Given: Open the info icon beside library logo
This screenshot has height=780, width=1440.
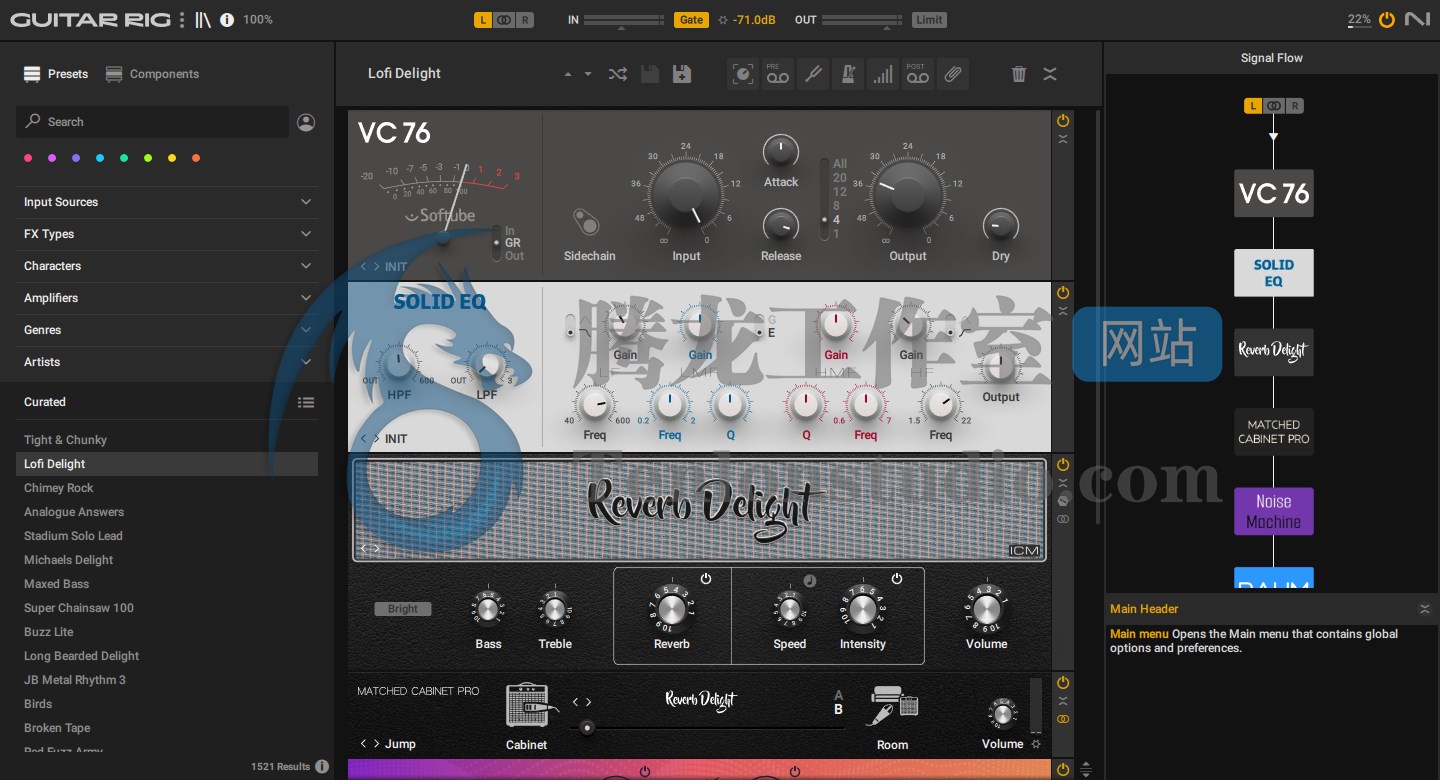Looking at the screenshot, I should [227, 20].
